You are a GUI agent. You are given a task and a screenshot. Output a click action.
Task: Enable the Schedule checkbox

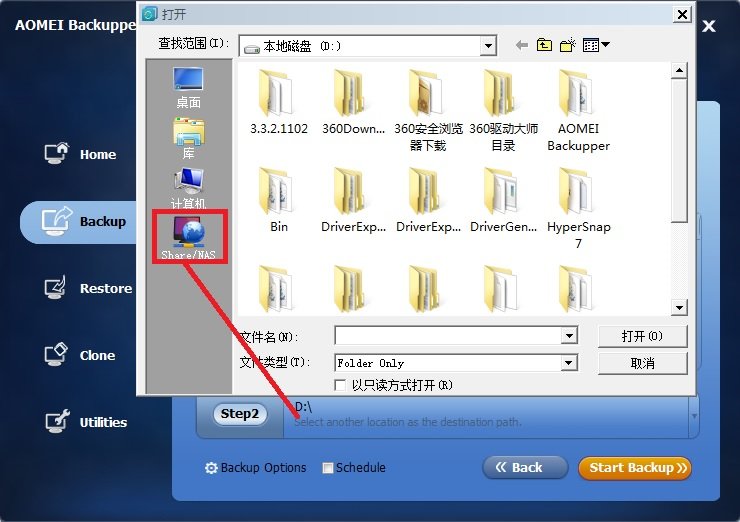point(328,468)
